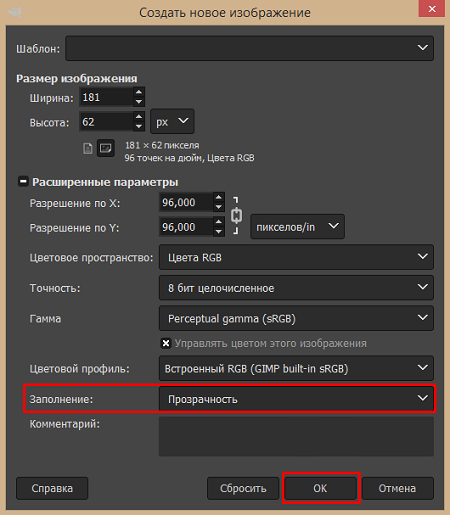This screenshot has width=450, height=515.
Task: Collapse Расширенные параметры section
Action: (x=23, y=182)
